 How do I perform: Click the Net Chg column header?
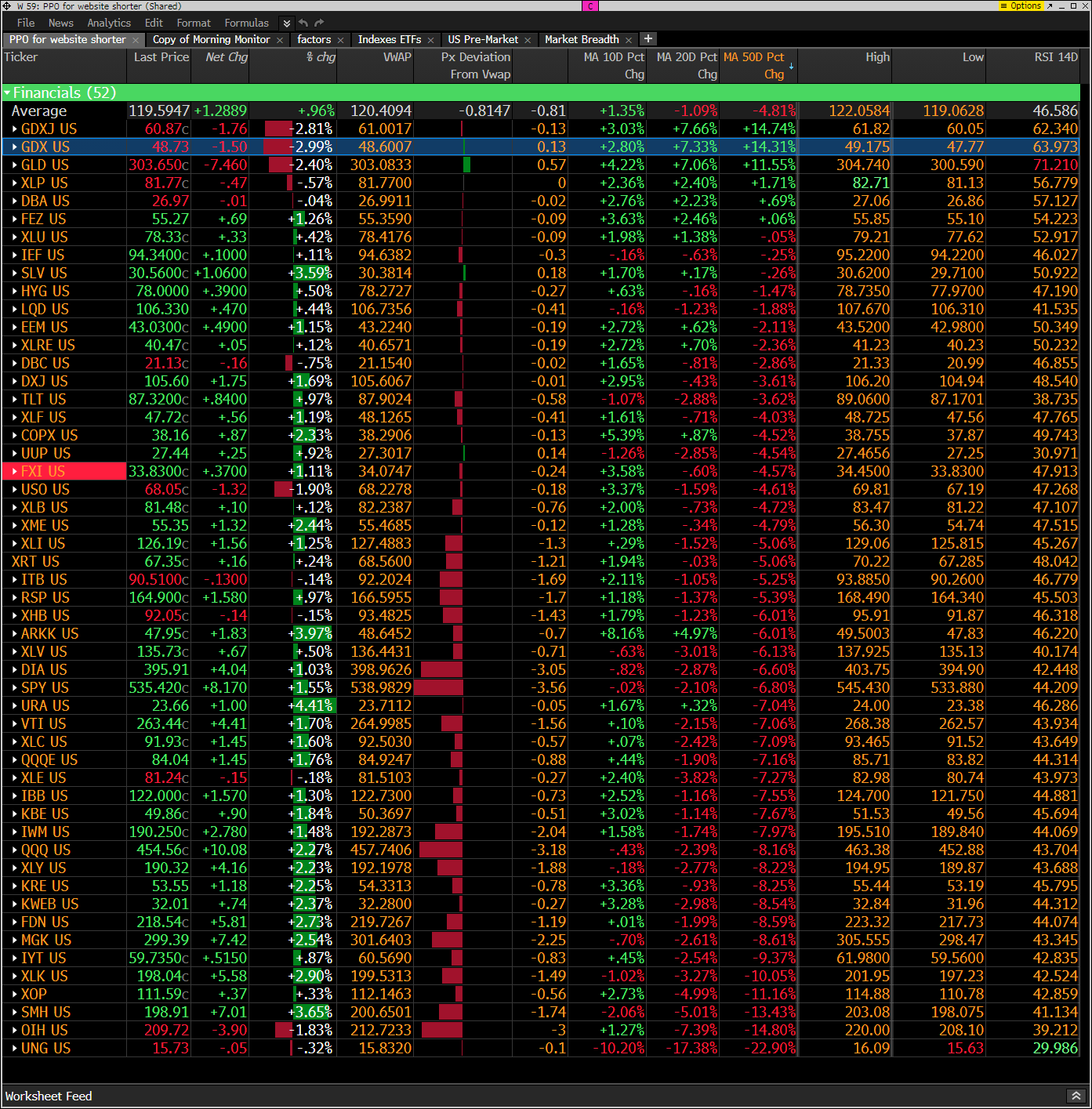tap(220, 66)
